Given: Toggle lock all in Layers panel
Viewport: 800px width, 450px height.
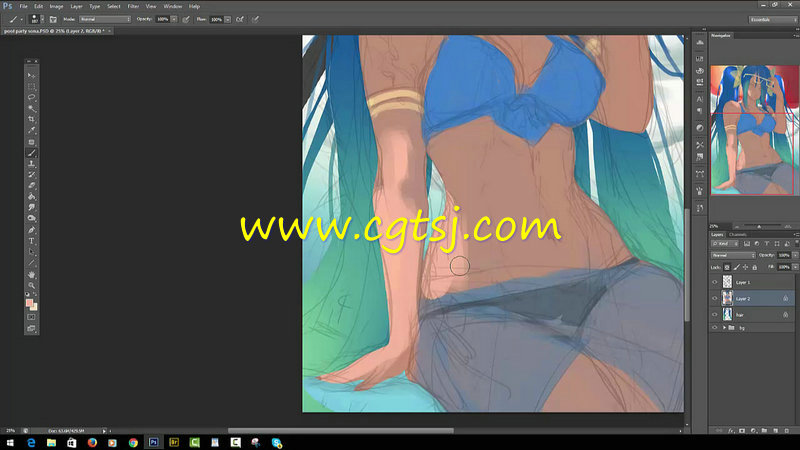Looking at the screenshot, I should 755,267.
